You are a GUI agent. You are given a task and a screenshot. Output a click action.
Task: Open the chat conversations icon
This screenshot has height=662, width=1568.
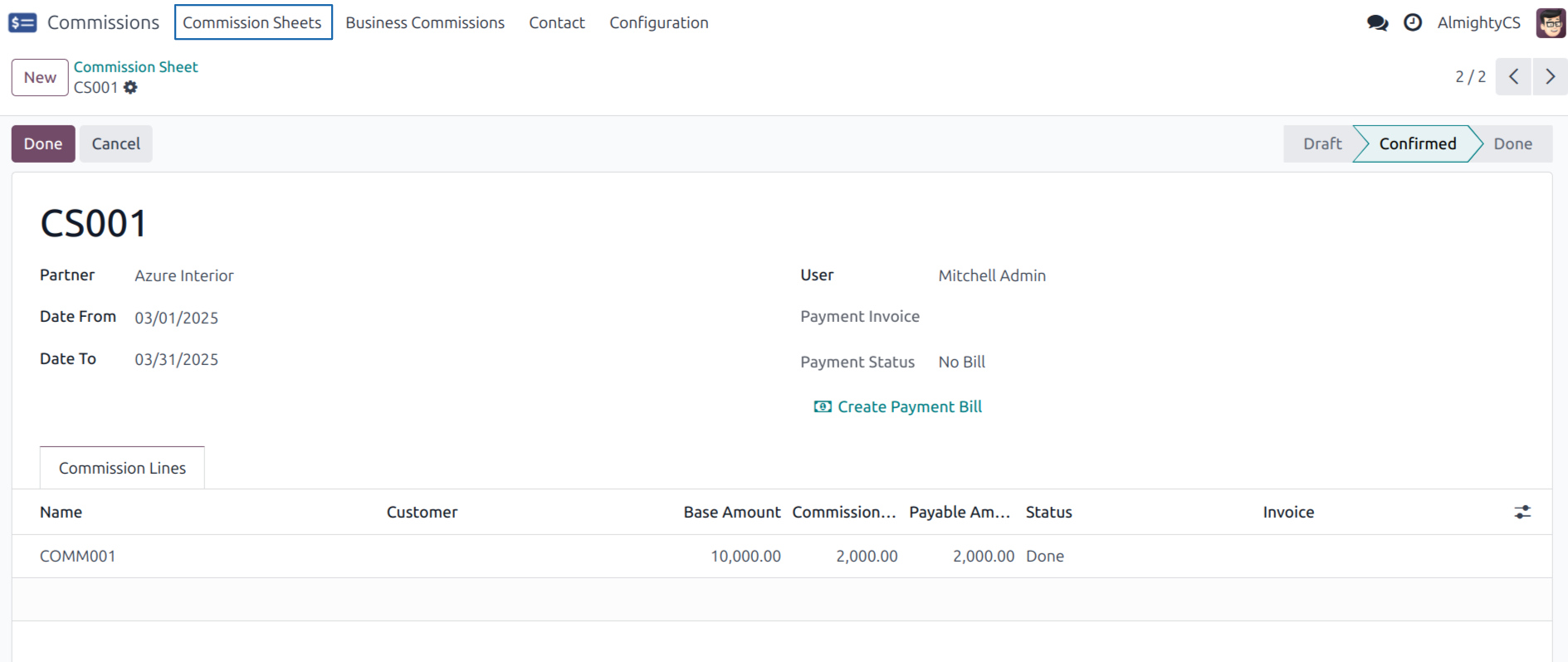point(1377,22)
